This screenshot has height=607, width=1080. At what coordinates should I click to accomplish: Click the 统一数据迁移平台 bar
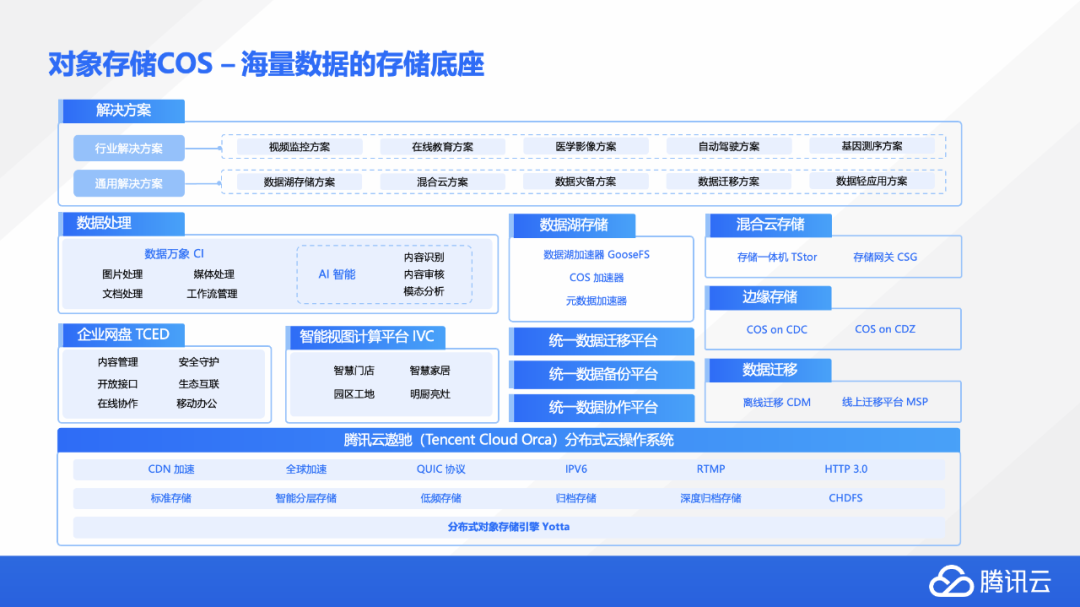(x=603, y=341)
